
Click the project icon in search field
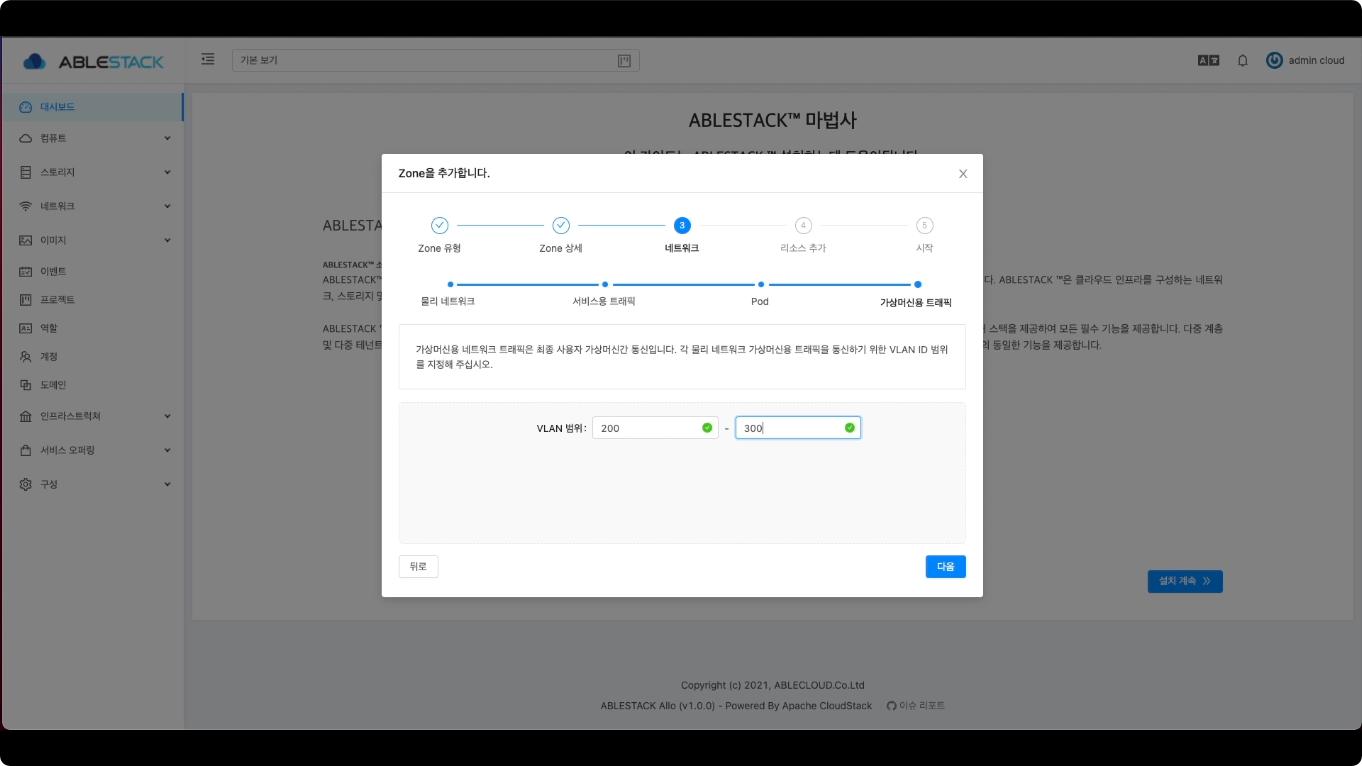[x=624, y=61]
